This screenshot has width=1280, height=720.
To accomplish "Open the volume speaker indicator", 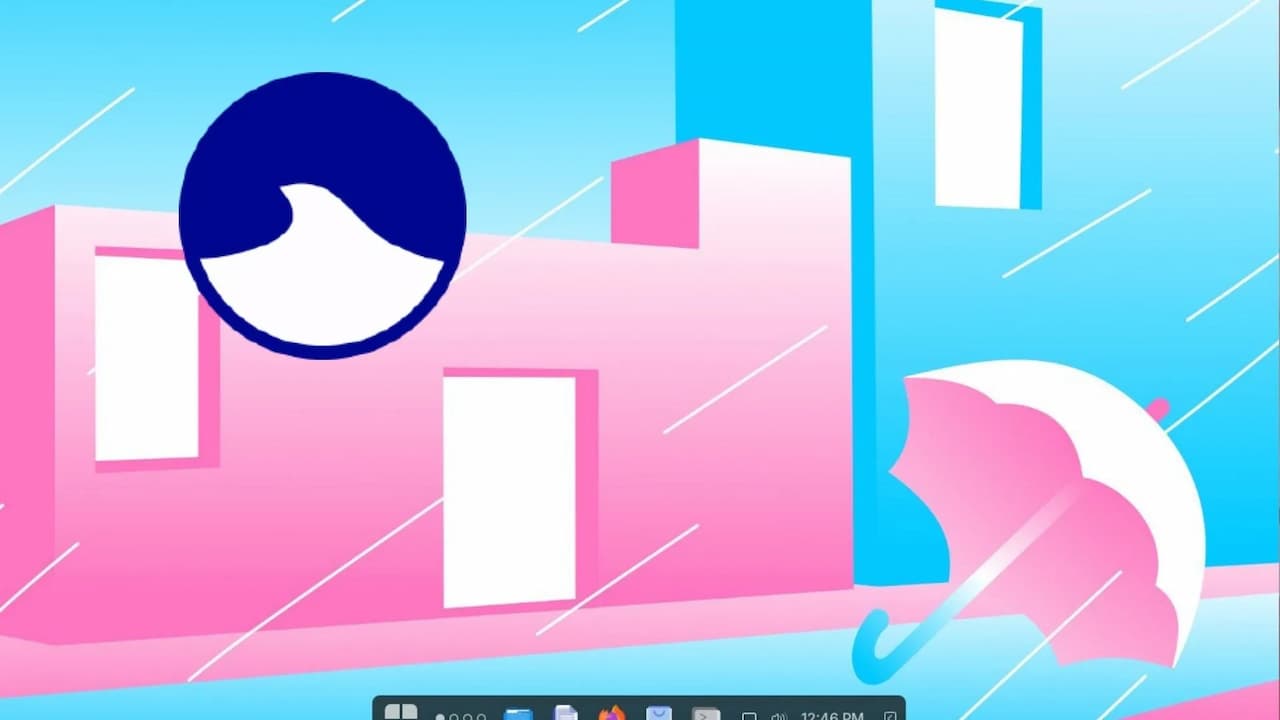I will [x=779, y=717].
